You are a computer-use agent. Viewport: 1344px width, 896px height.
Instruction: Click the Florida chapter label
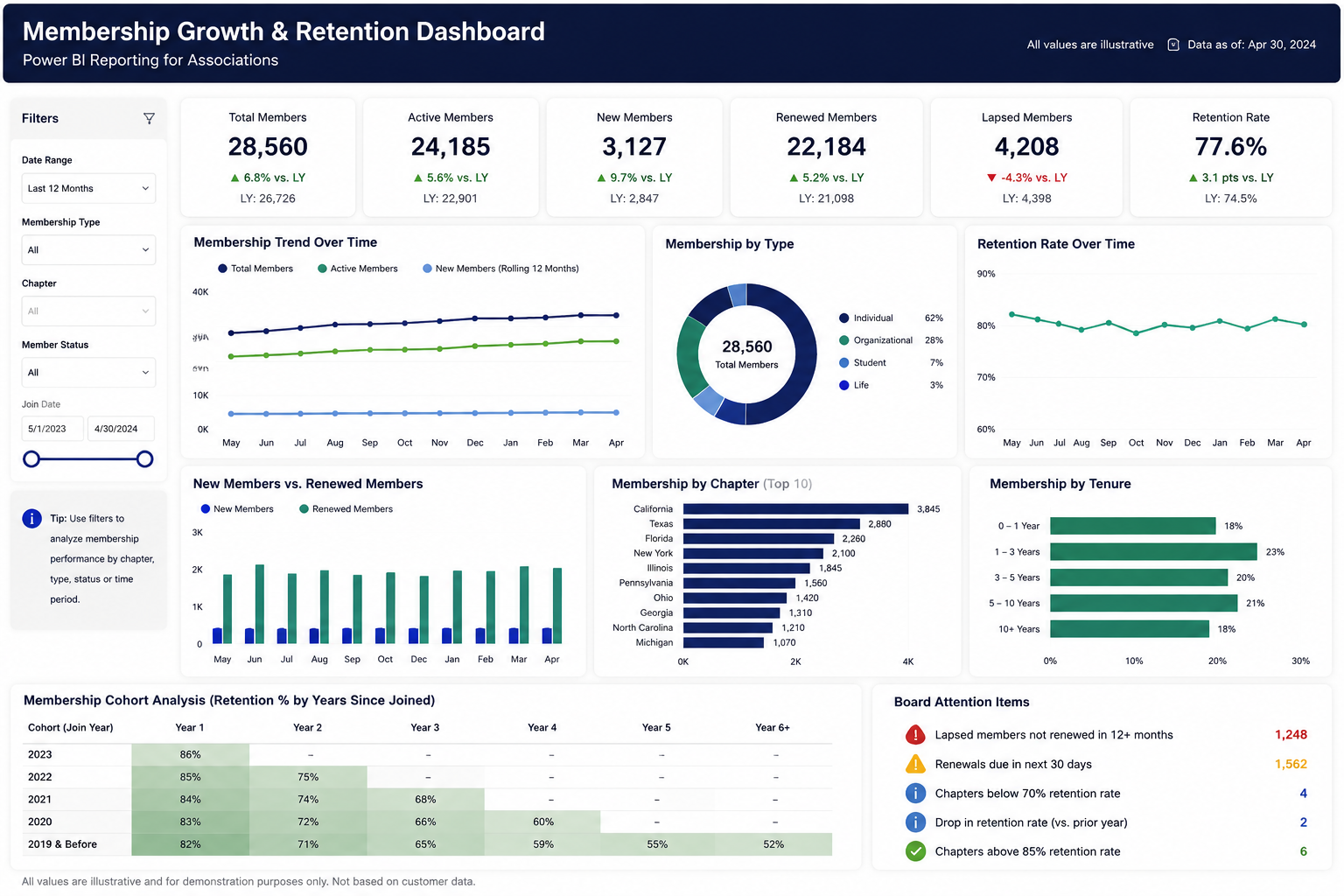click(659, 539)
